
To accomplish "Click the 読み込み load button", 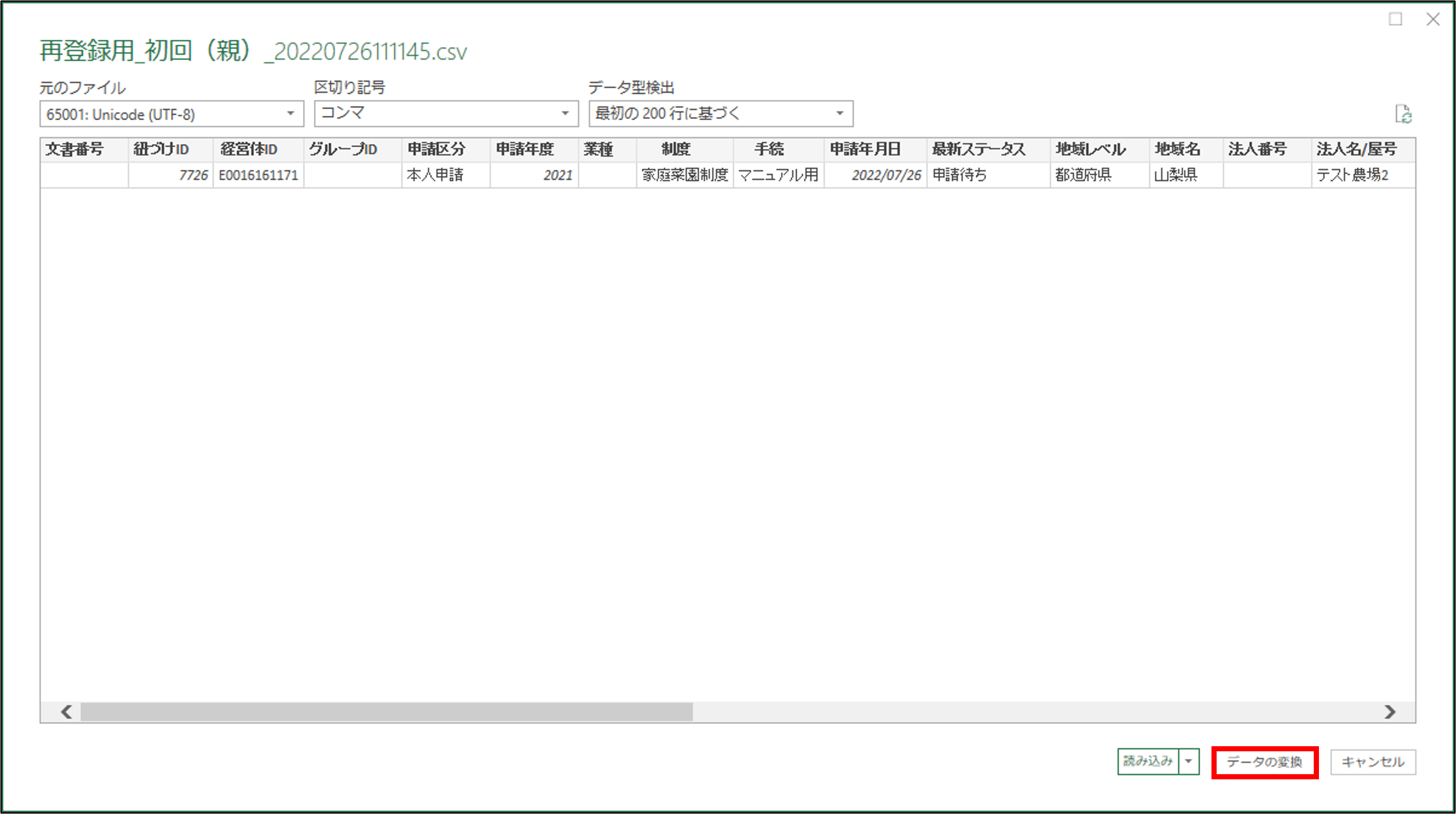I will coord(1147,762).
